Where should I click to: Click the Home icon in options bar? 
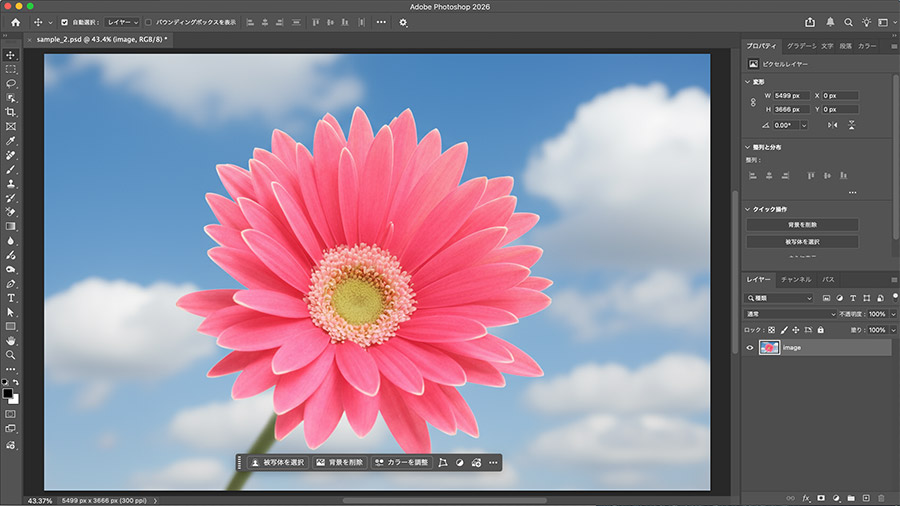coord(15,22)
